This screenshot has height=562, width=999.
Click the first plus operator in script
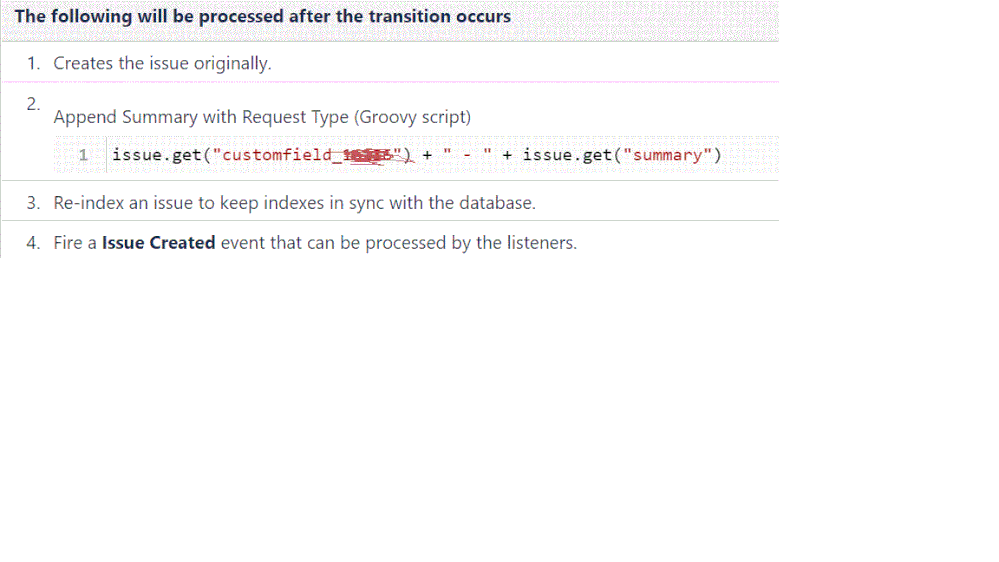[x=427, y=155]
